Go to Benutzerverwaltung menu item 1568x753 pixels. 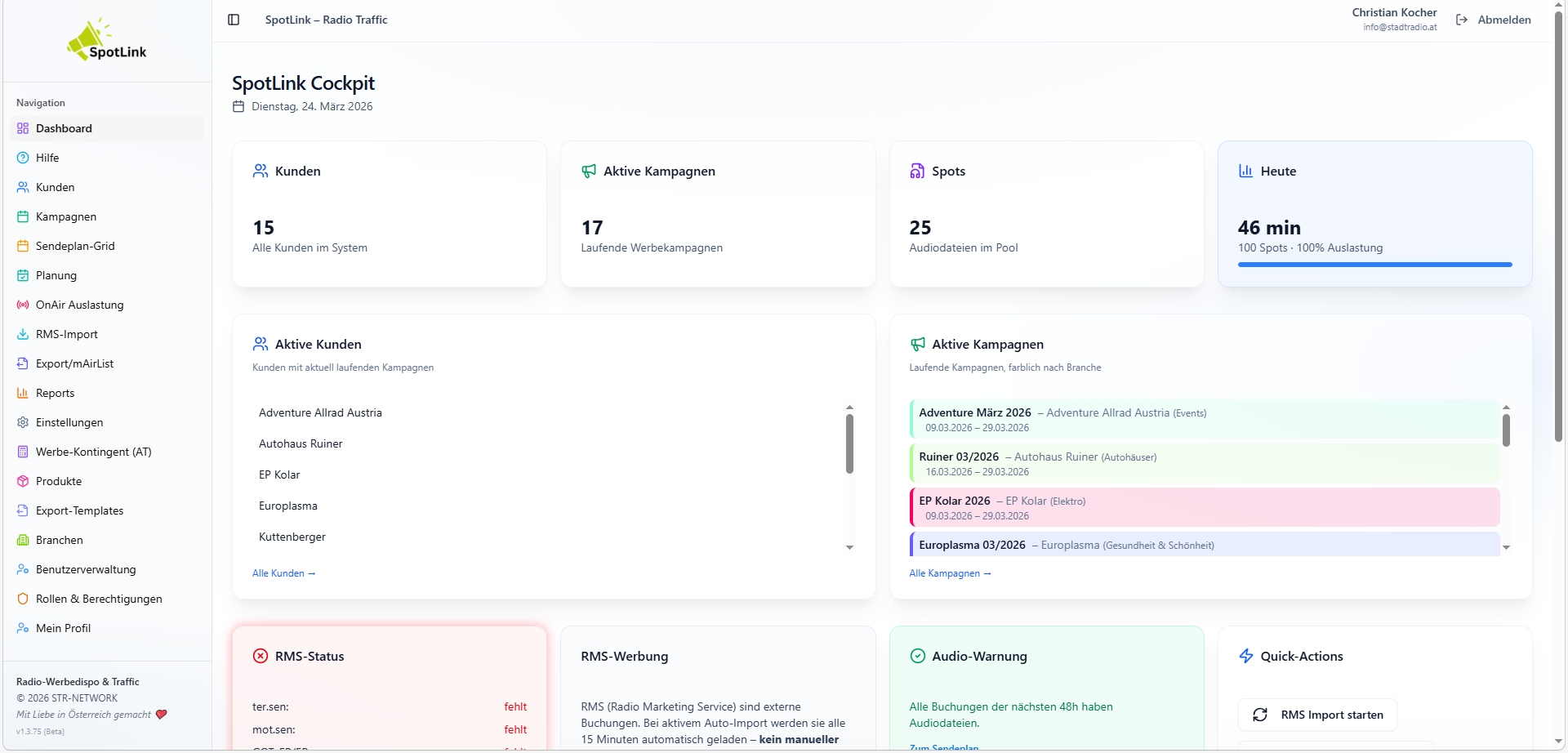(86, 569)
